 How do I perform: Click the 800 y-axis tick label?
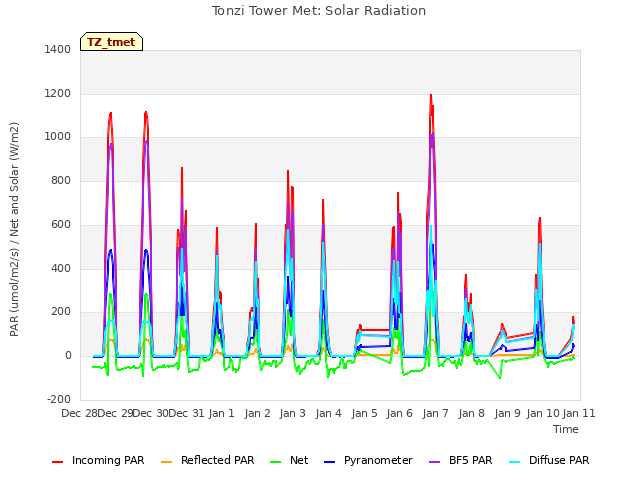61,180
